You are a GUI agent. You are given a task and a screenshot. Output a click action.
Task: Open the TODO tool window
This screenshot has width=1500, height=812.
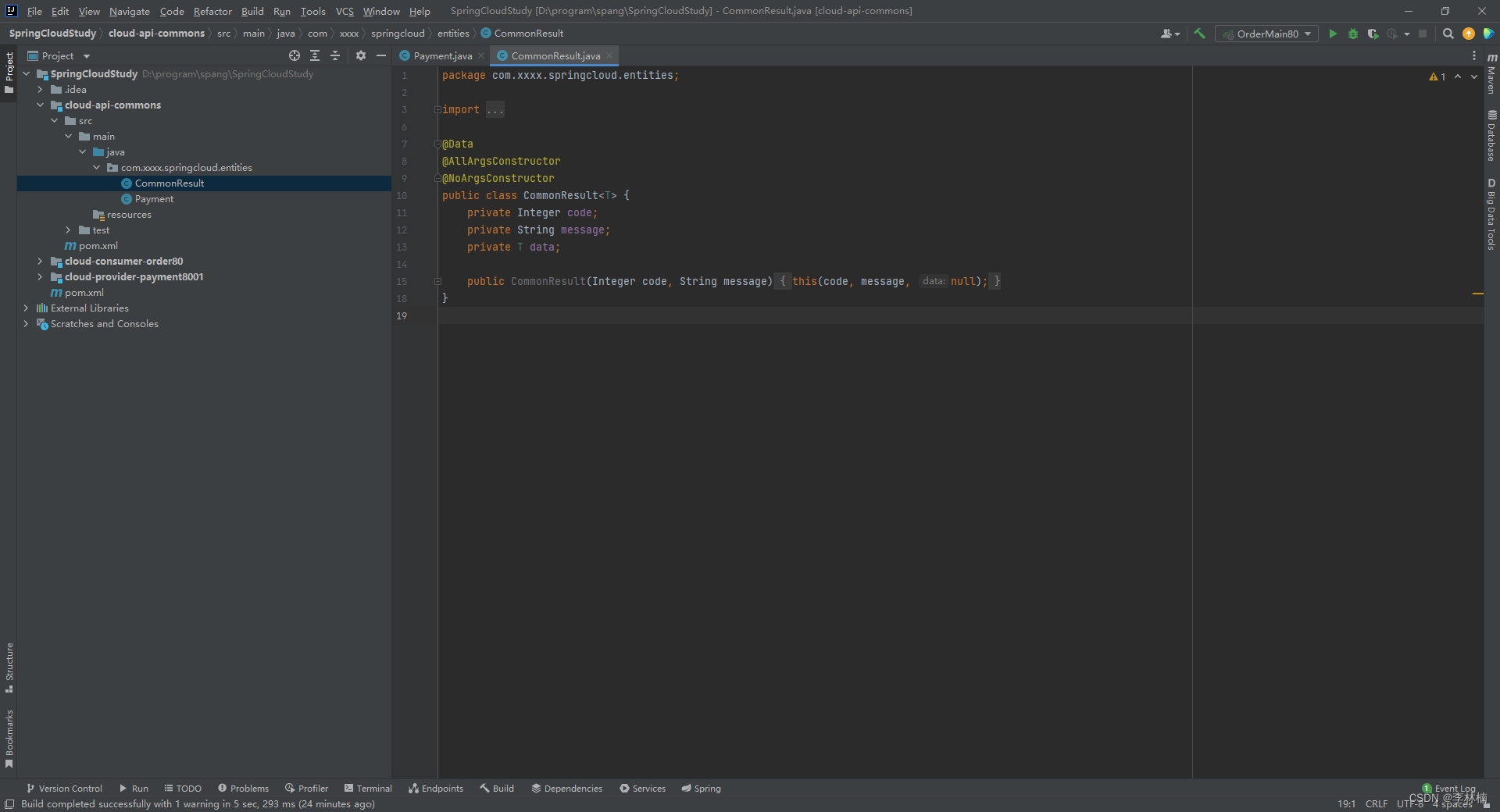pyautogui.click(x=183, y=789)
